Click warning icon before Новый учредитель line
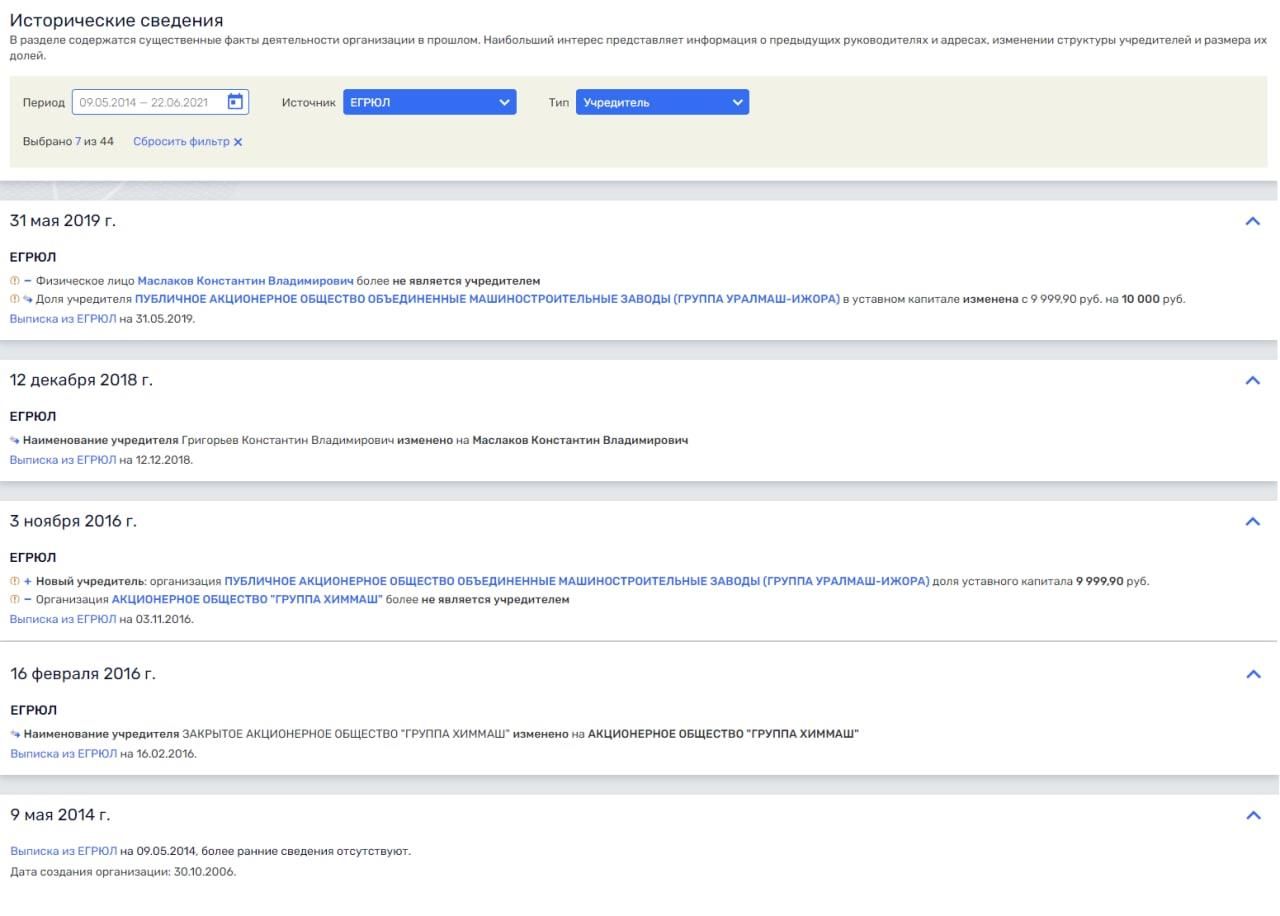This screenshot has width=1280, height=916. (14, 581)
